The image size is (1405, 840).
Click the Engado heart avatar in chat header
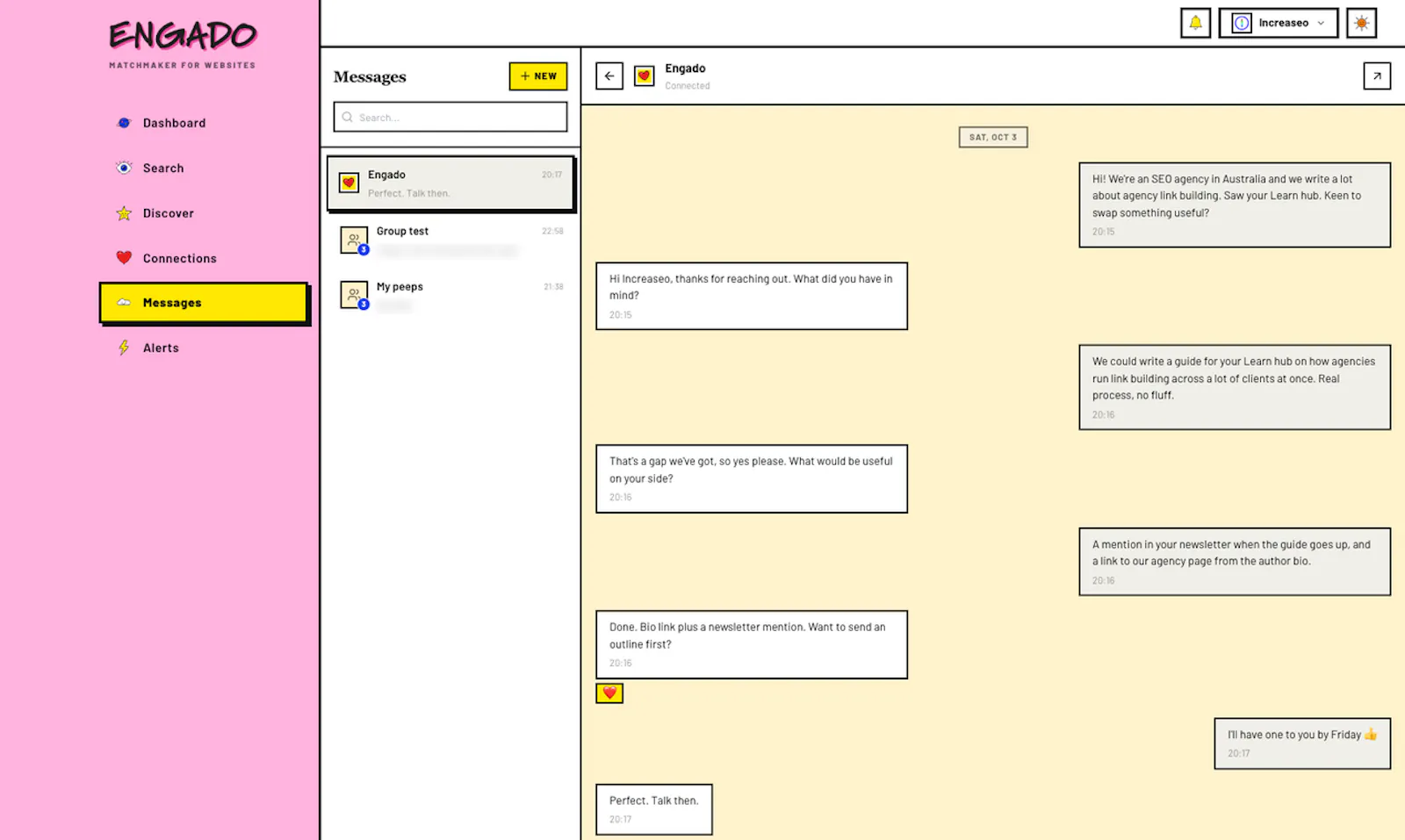pyautogui.click(x=645, y=76)
